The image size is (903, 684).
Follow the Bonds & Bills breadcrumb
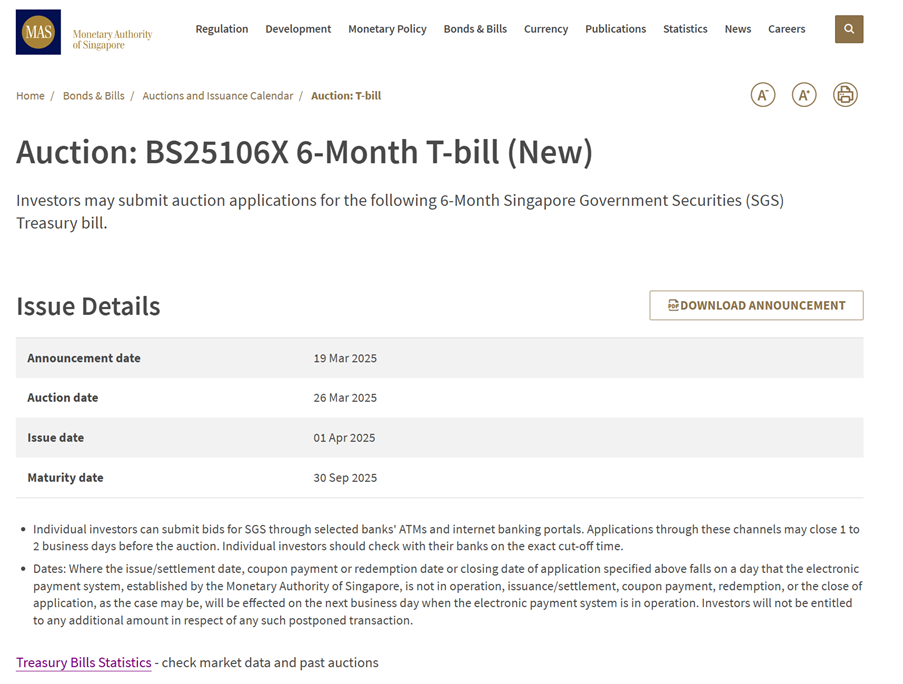click(93, 96)
